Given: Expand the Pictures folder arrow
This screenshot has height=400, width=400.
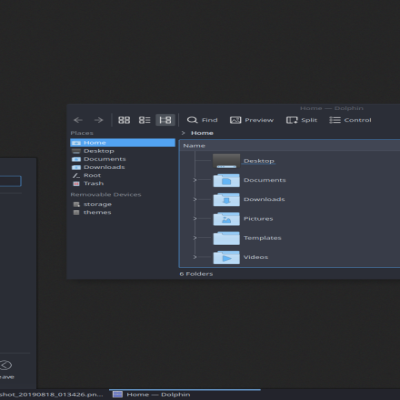Looking at the screenshot, I should tap(195, 219).
